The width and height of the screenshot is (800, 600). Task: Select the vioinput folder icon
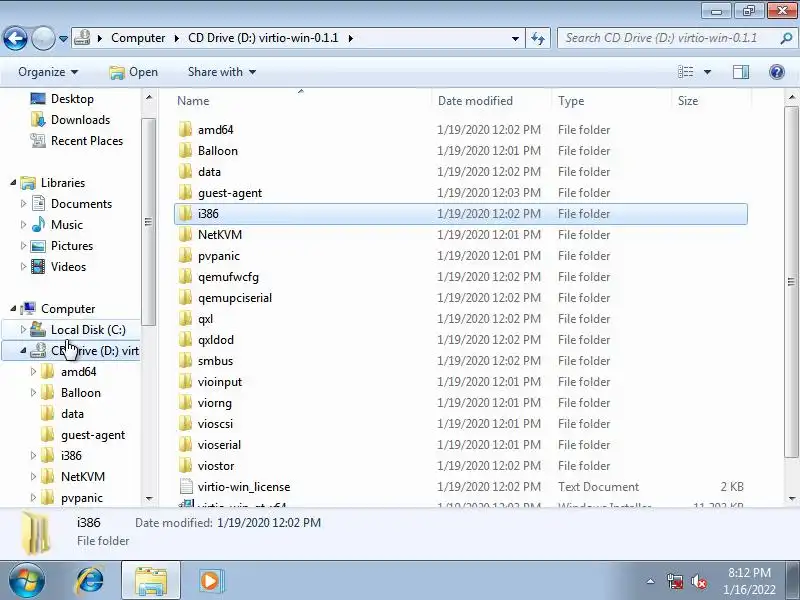pyautogui.click(x=186, y=382)
